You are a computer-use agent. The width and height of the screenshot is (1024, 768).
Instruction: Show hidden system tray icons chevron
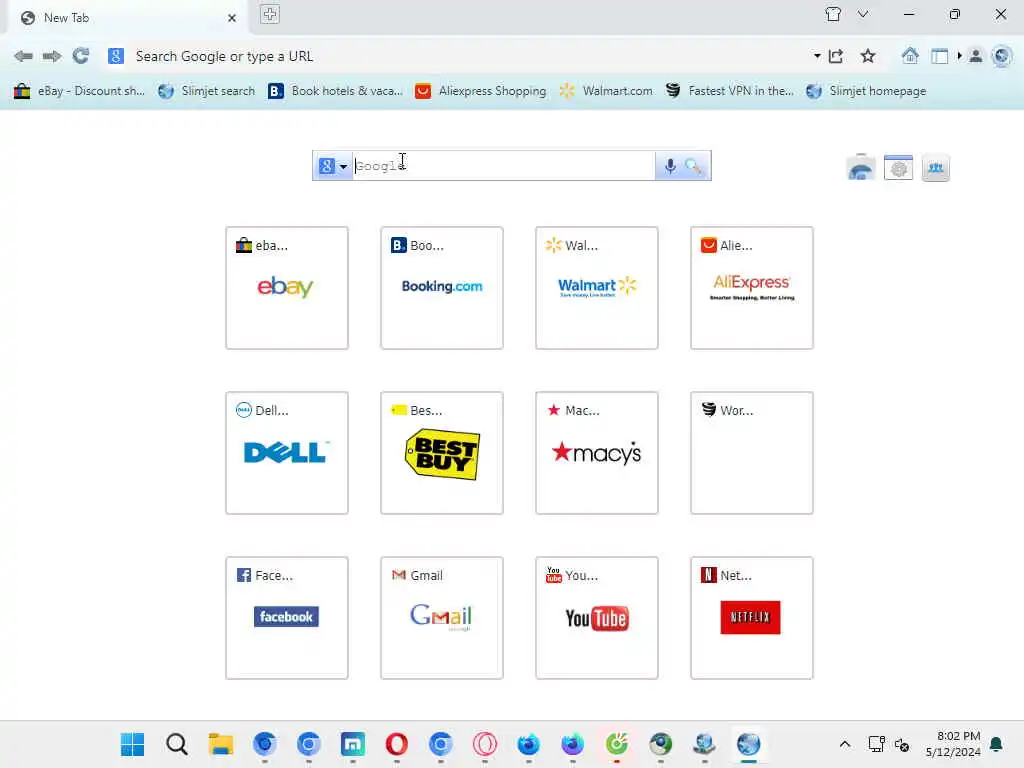point(844,744)
